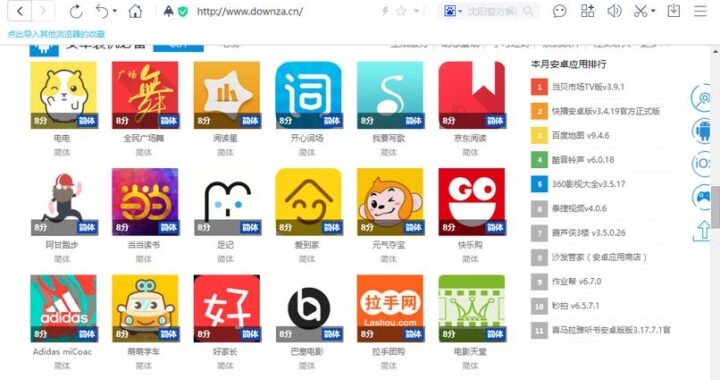Open the search engine paw selector dropdown

pos(452,11)
